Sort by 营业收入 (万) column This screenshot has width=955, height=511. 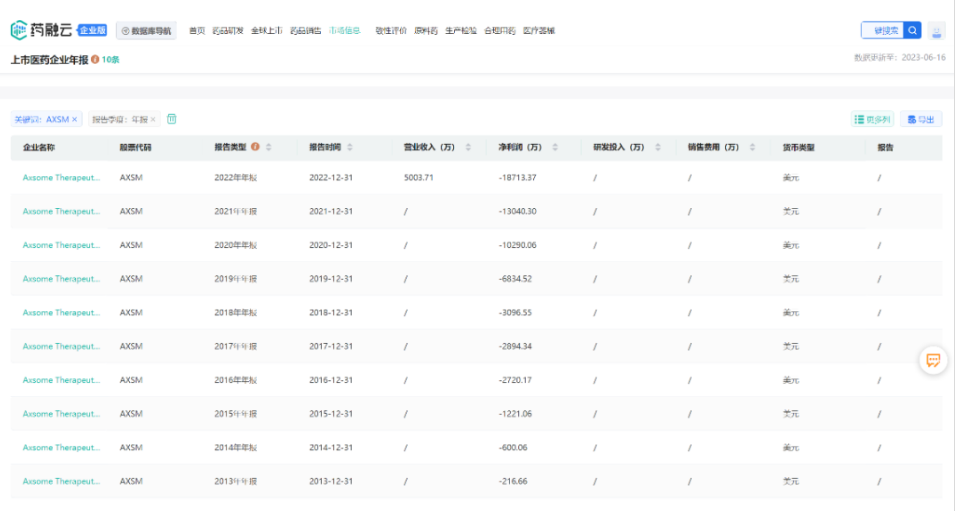[x=467, y=147]
